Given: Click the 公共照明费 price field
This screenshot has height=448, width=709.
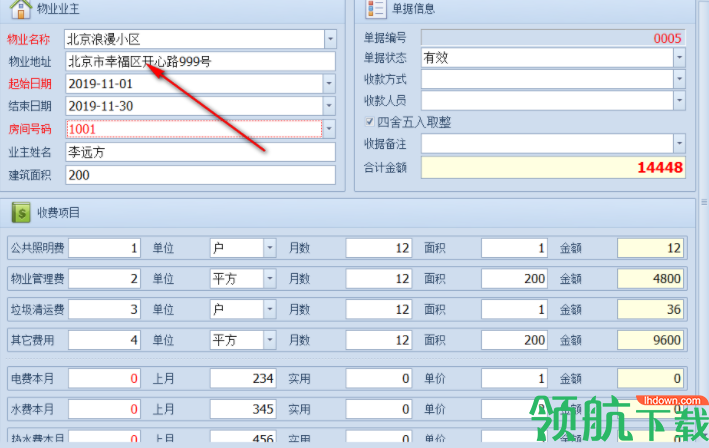Looking at the screenshot, I should pos(104,248).
